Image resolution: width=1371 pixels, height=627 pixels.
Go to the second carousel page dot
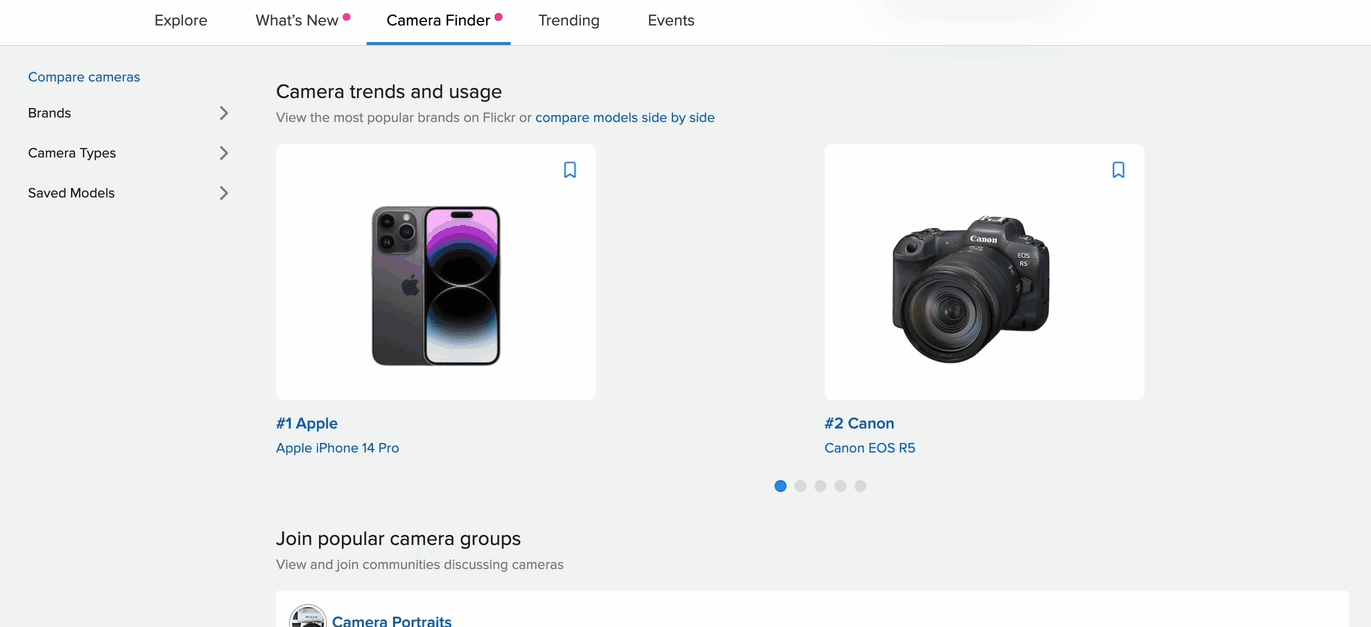point(800,486)
